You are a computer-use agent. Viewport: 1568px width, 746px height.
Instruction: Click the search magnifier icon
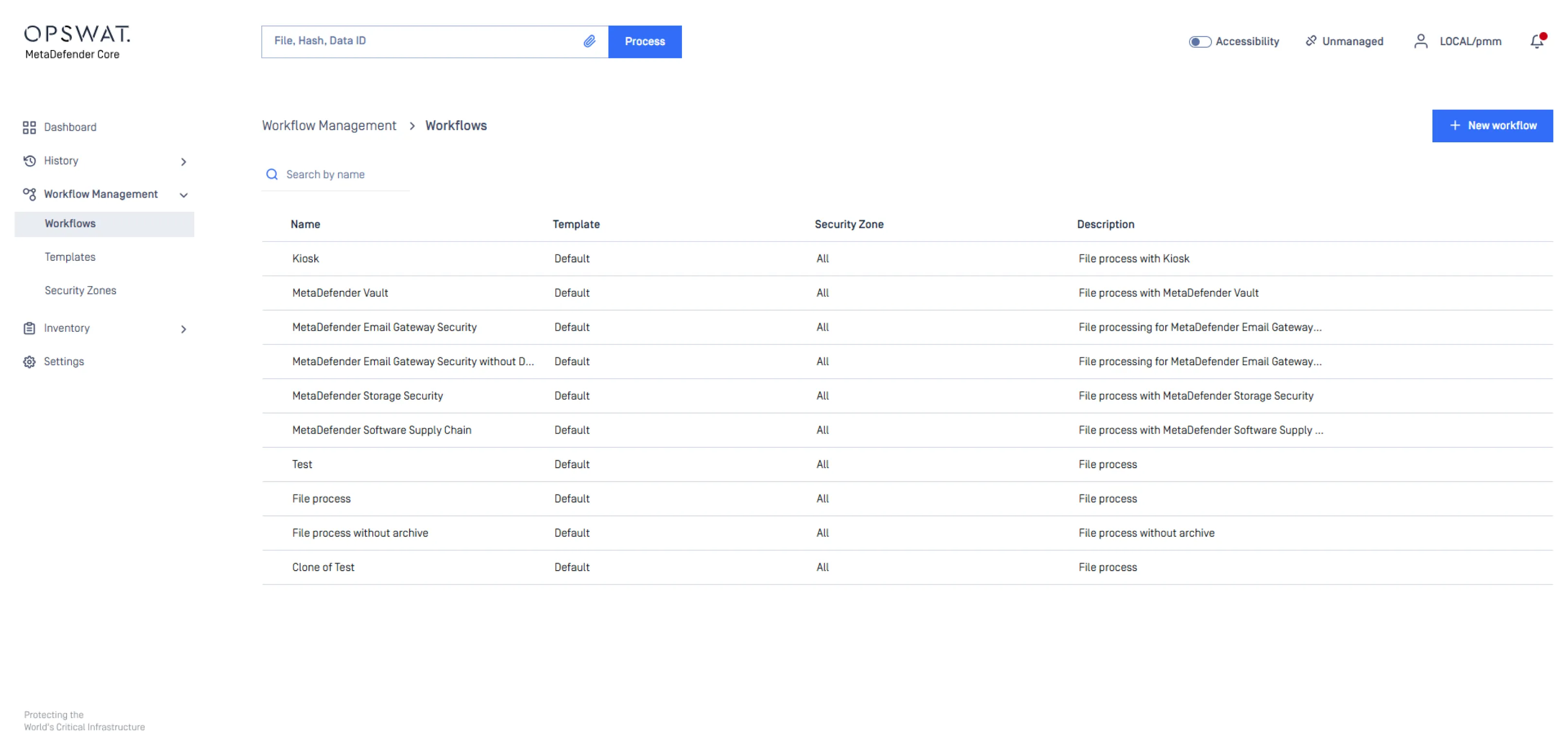click(x=272, y=175)
